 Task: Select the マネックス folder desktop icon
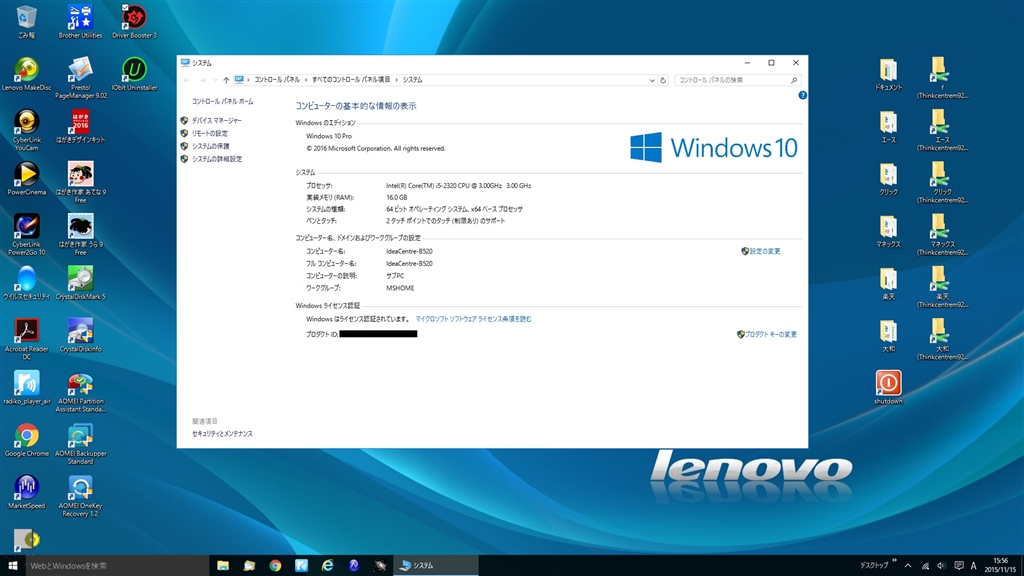click(888, 231)
